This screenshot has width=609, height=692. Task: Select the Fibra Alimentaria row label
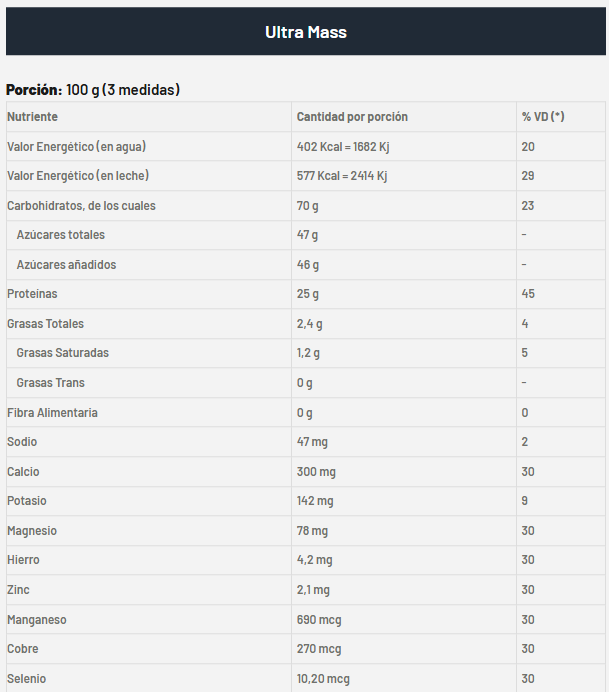tap(52, 413)
